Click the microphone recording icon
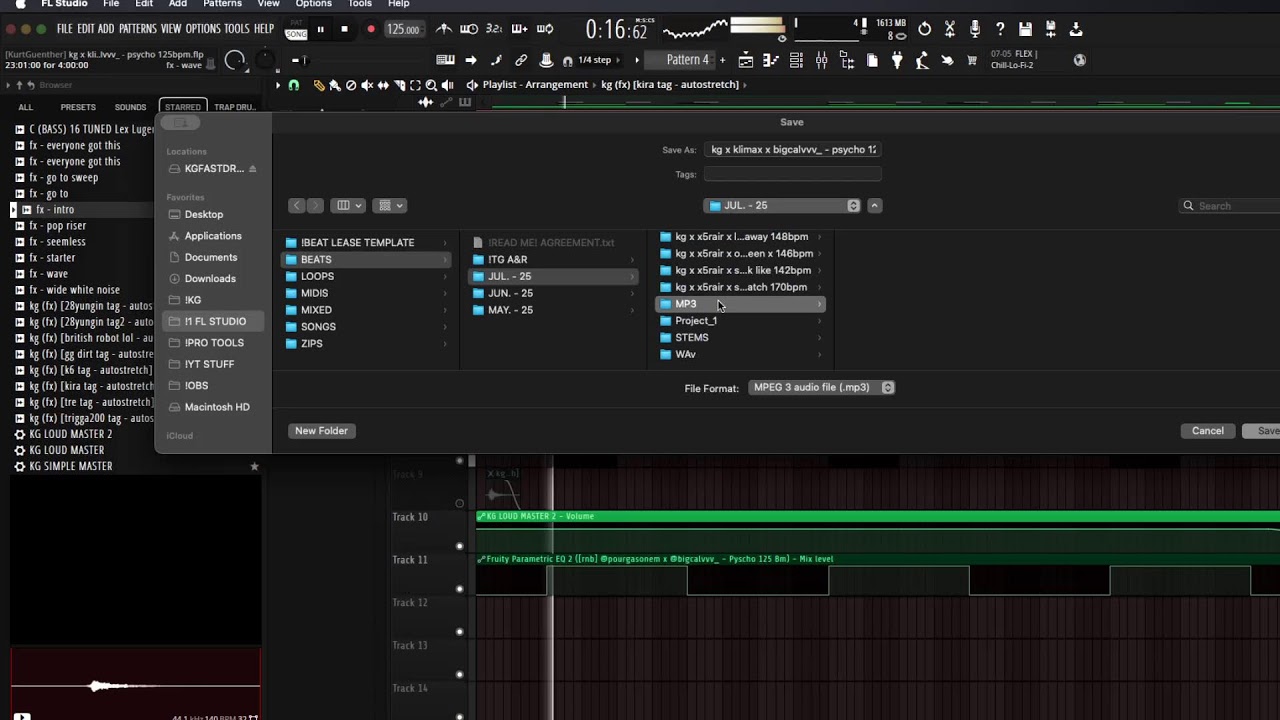 pos(974,29)
